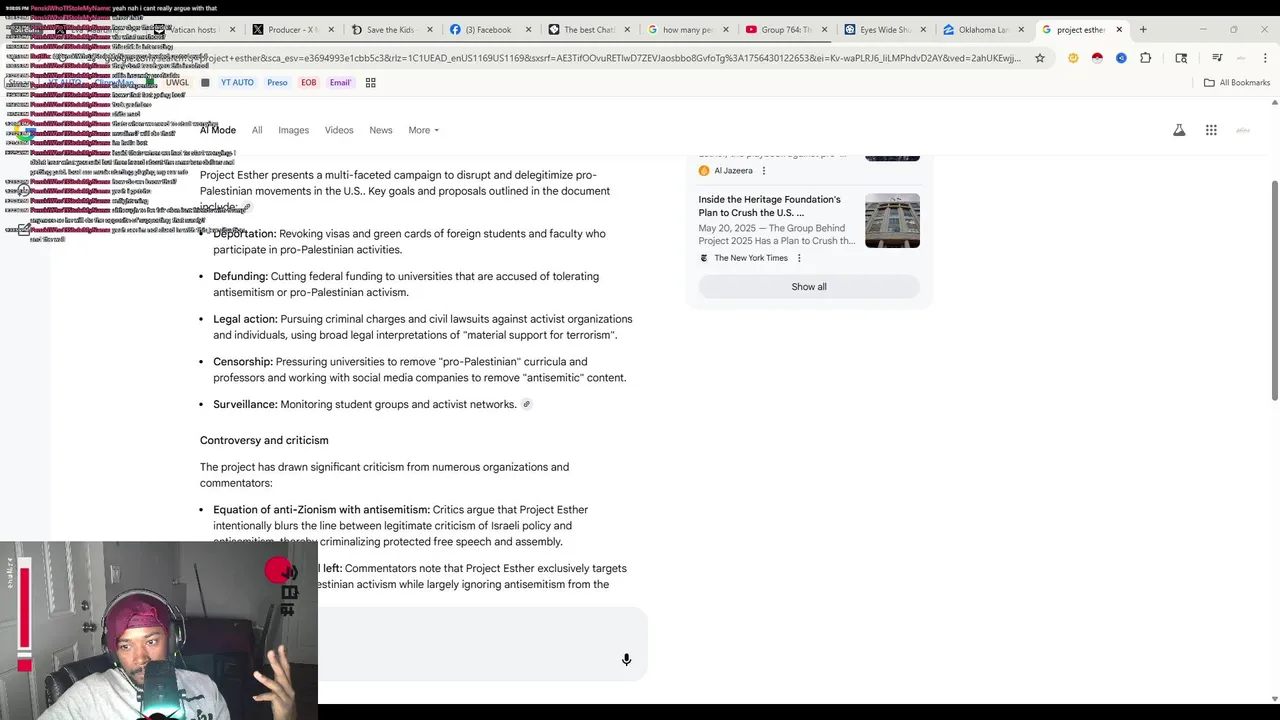Click the 'Deportation:' bullet label
1280x720 pixels.
point(245,234)
